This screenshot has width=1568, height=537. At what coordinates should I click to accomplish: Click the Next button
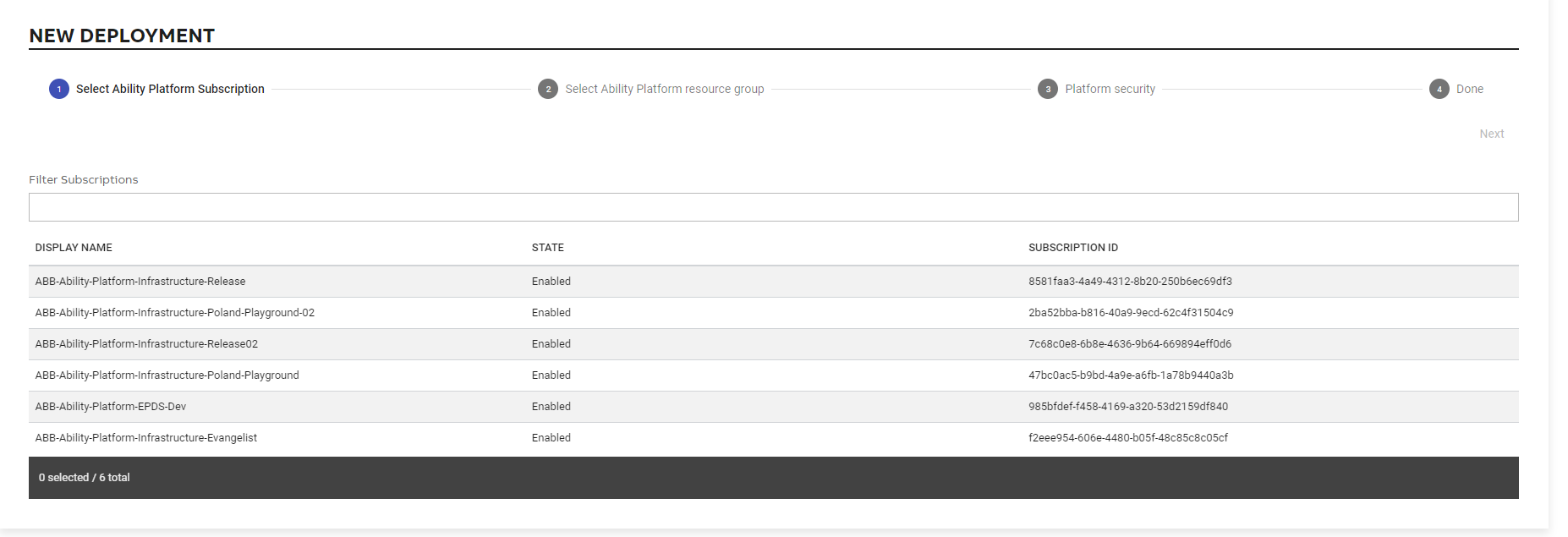point(1492,134)
